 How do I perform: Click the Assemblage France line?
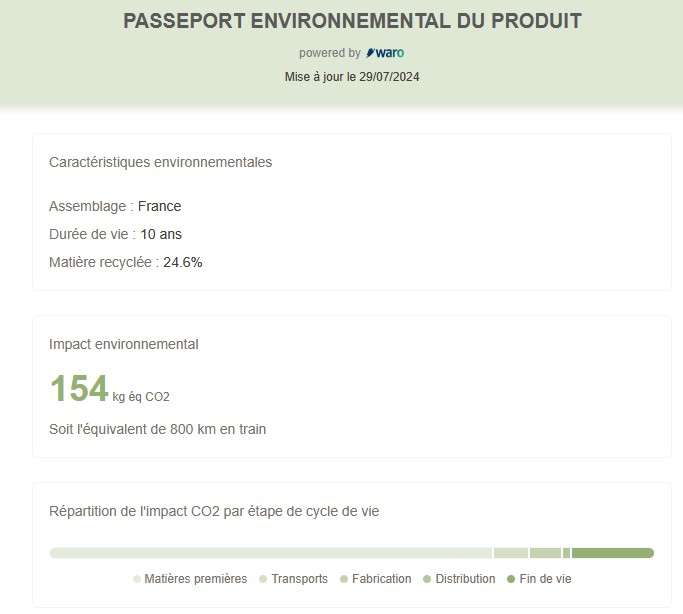(115, 206)
